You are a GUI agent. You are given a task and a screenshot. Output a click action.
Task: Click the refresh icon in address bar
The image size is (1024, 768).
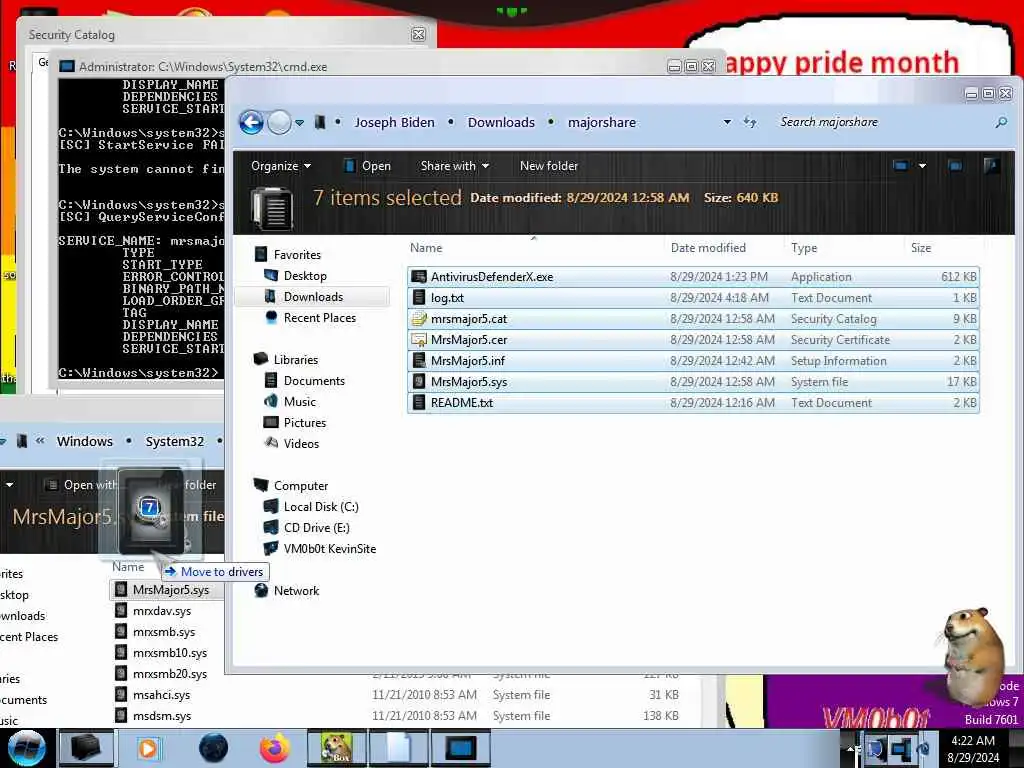tap(750, 122)
